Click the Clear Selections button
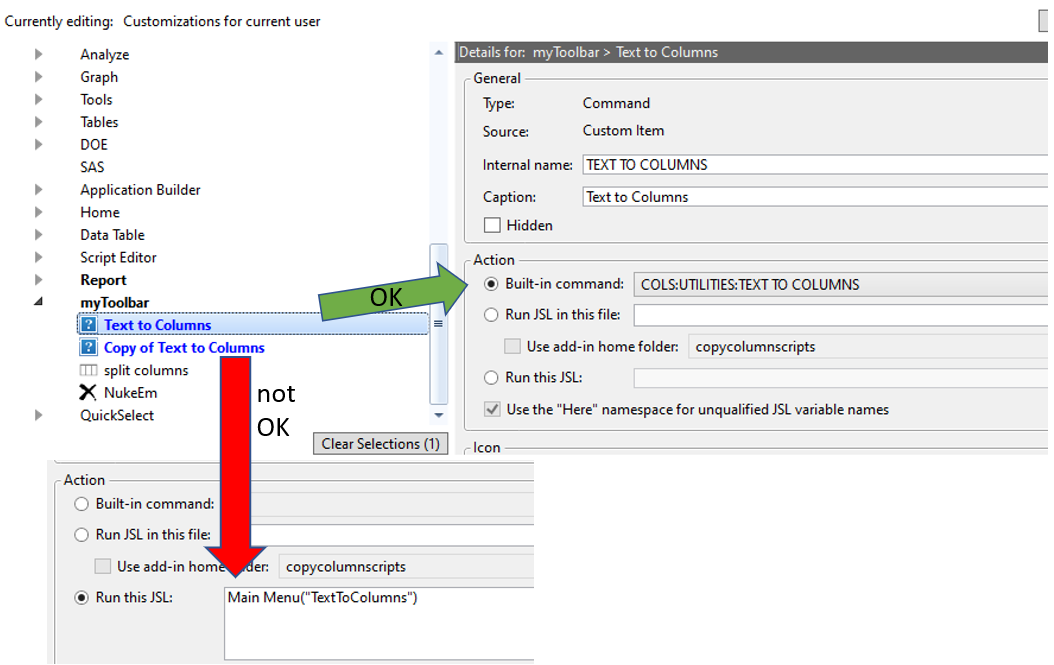Screen dimensions: 1054x665 point(380,443)
